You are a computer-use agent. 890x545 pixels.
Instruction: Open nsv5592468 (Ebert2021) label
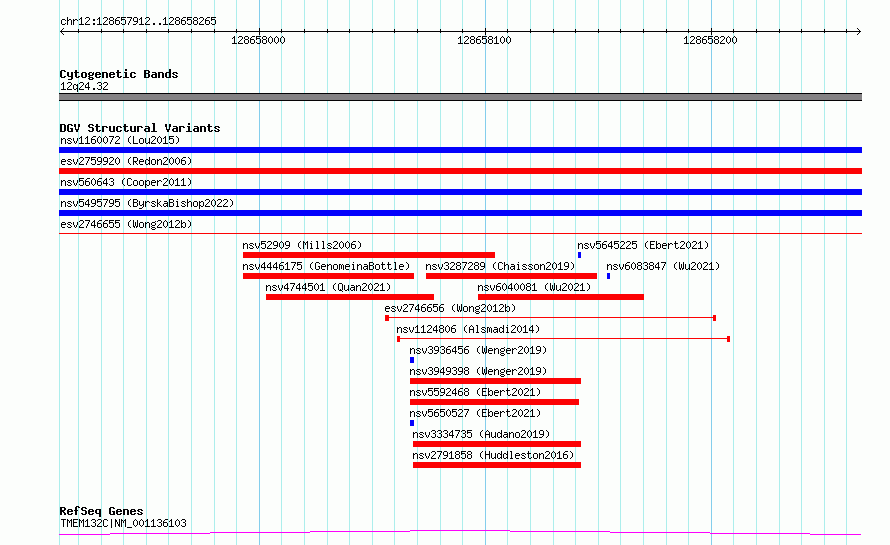(x=475, y=392)
